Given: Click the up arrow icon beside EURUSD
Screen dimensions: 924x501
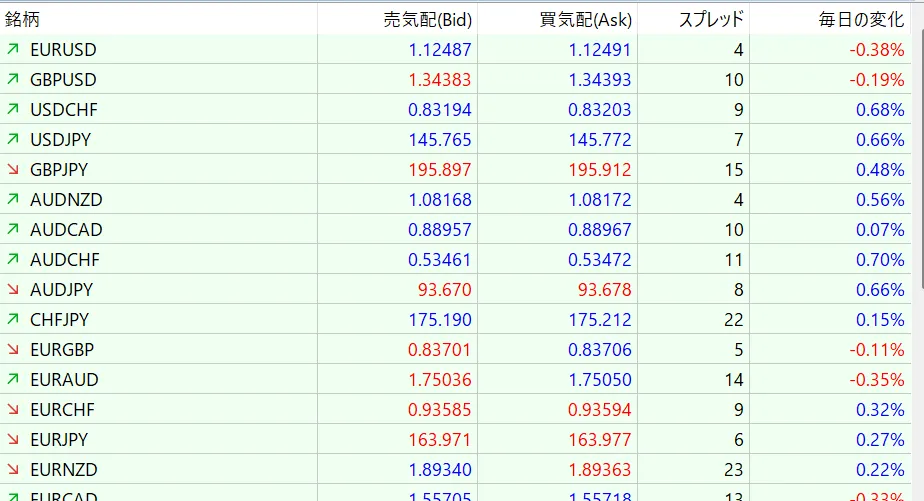Looking at the screenshot, I should 13,50.
